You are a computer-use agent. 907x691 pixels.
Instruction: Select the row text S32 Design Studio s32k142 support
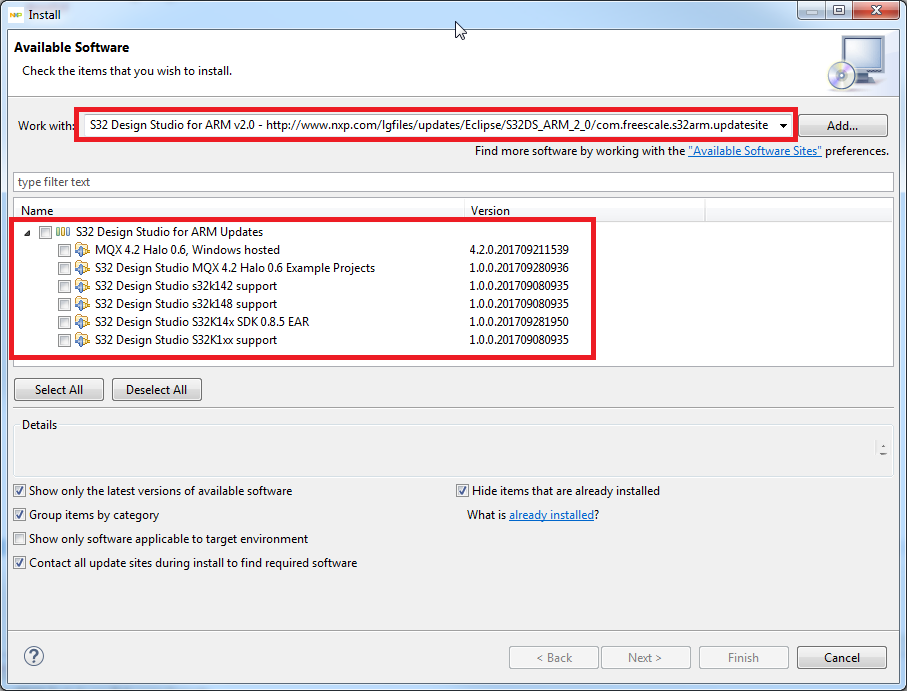(x=186, y=286)
